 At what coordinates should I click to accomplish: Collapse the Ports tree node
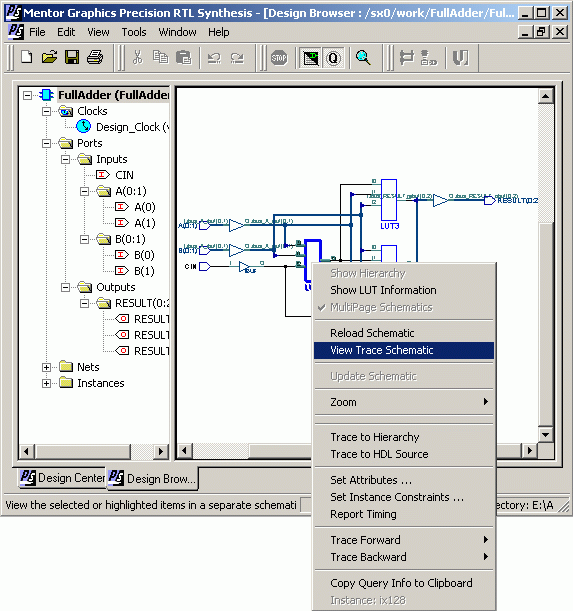point(46,143)
